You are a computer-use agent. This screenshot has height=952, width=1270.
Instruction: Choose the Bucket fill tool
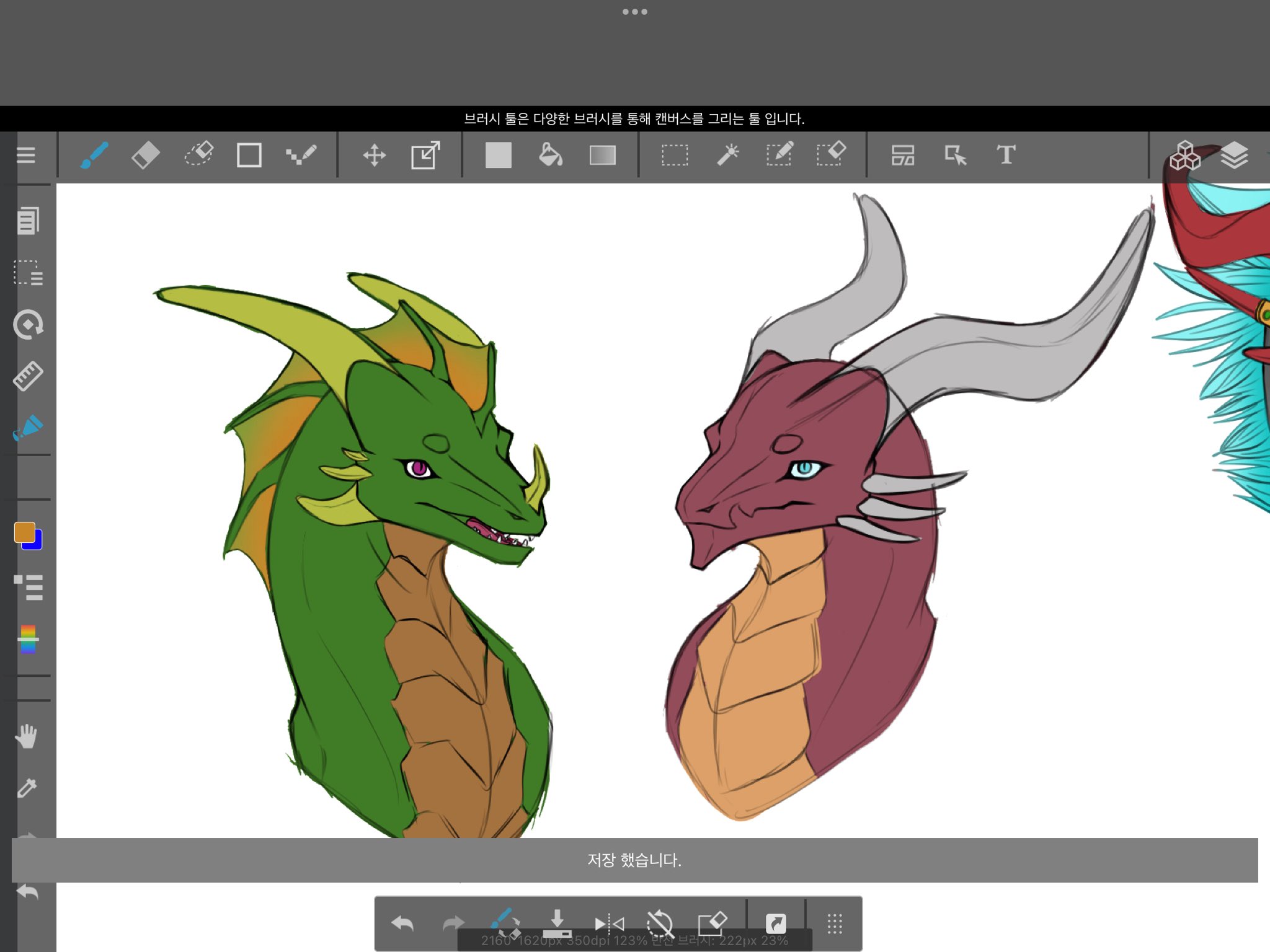(550, 155)
